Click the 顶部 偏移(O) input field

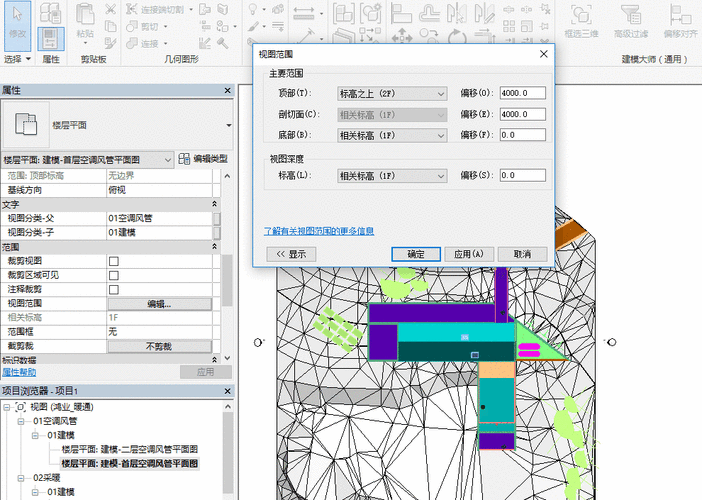click(x=522, y=93)
